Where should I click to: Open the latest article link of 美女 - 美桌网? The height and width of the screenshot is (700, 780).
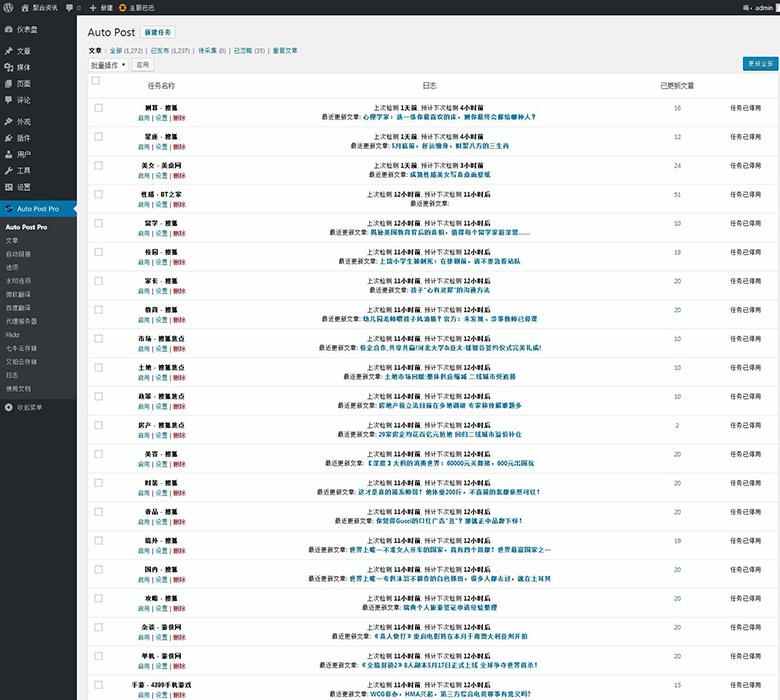(450, 175)
